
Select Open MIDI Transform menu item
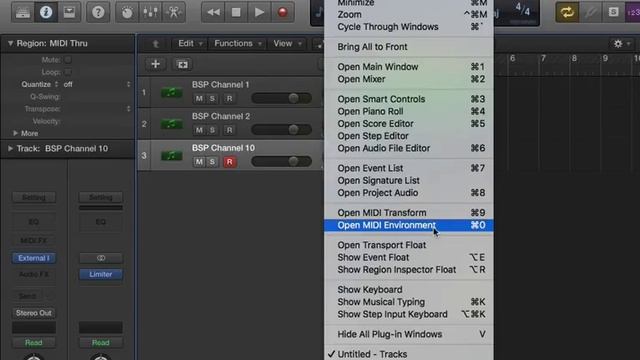point(409,213)
